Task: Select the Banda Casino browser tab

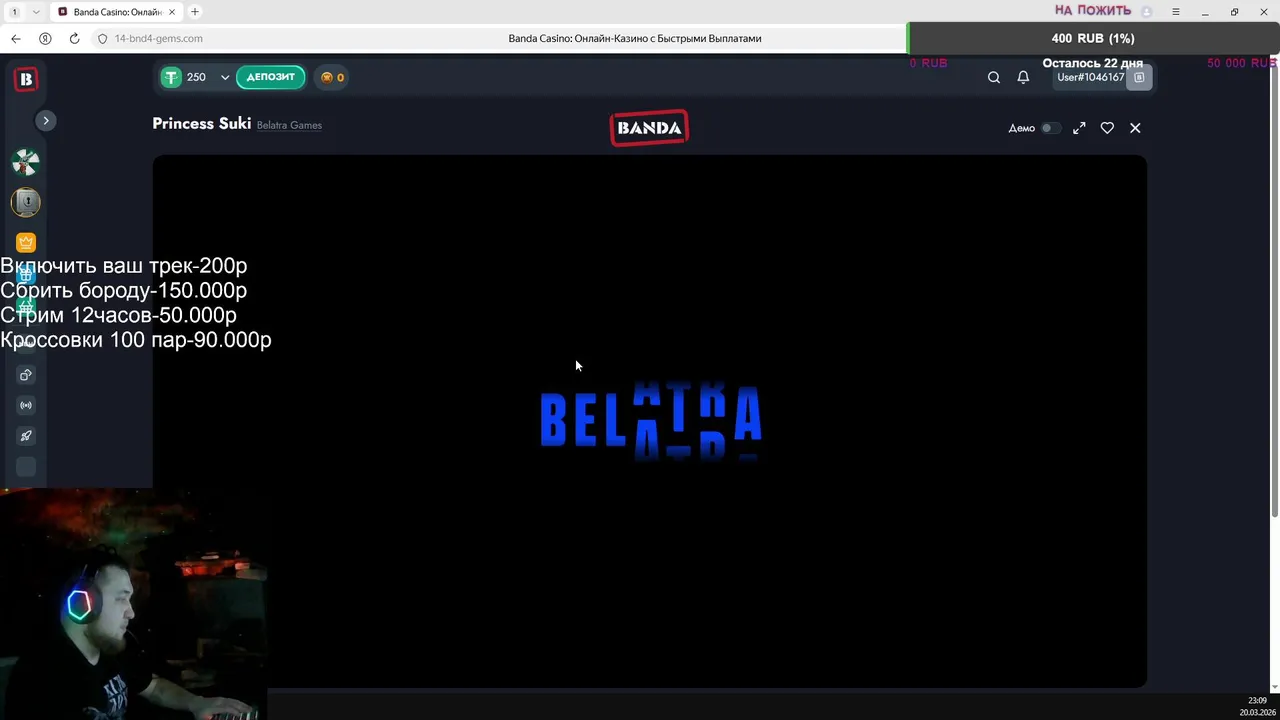Action: pos(115,12)
